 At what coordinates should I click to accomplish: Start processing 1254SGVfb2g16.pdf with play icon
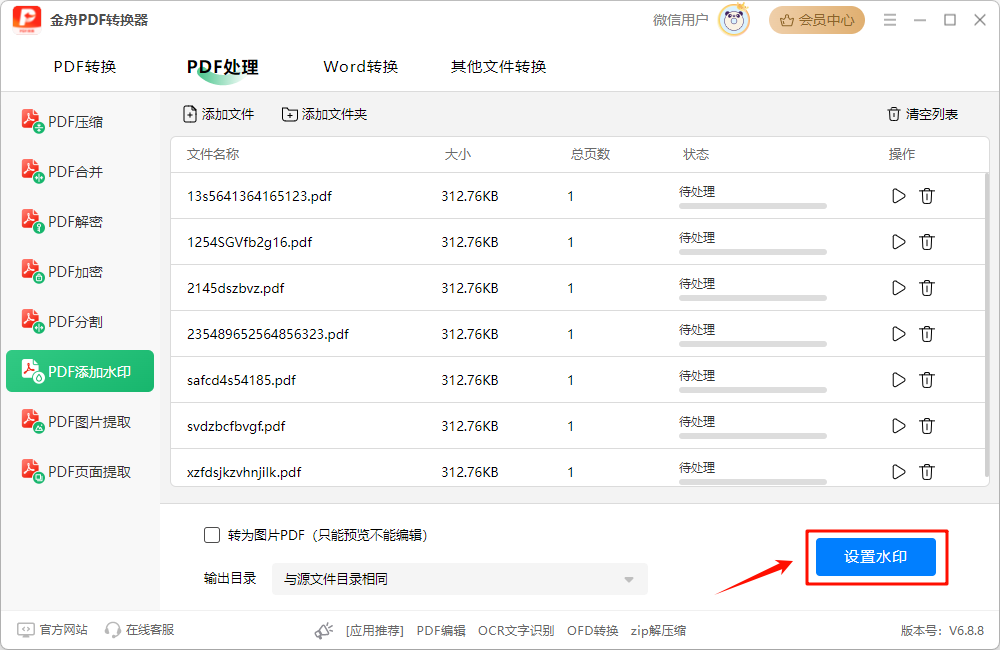(899, 242)
